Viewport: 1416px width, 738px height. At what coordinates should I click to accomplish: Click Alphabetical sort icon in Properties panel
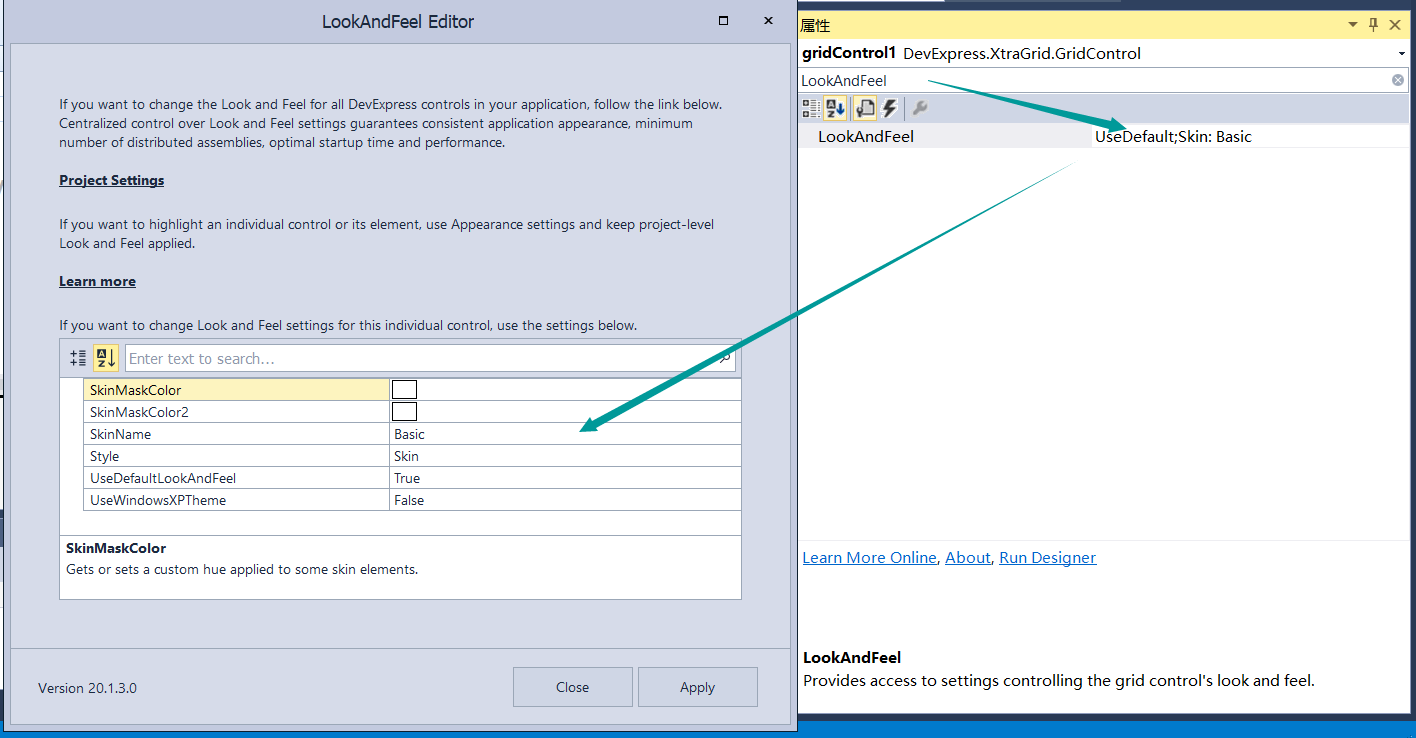(x=836, y=108)
